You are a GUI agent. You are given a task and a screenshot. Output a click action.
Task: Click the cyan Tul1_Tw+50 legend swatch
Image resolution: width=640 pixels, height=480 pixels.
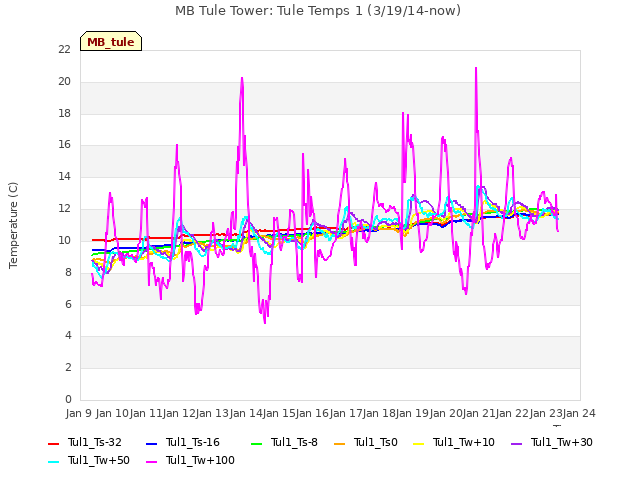click(53, 461)
